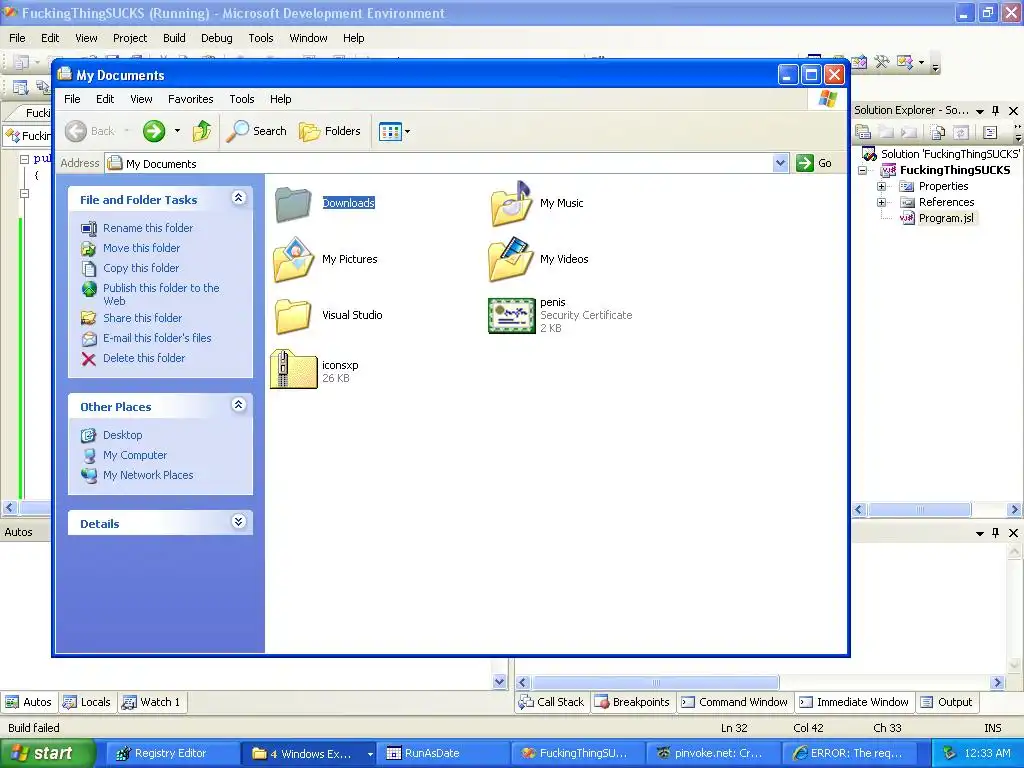1024x768 pixels.
Task: Switch to the Locals tab
Action: 87,702
